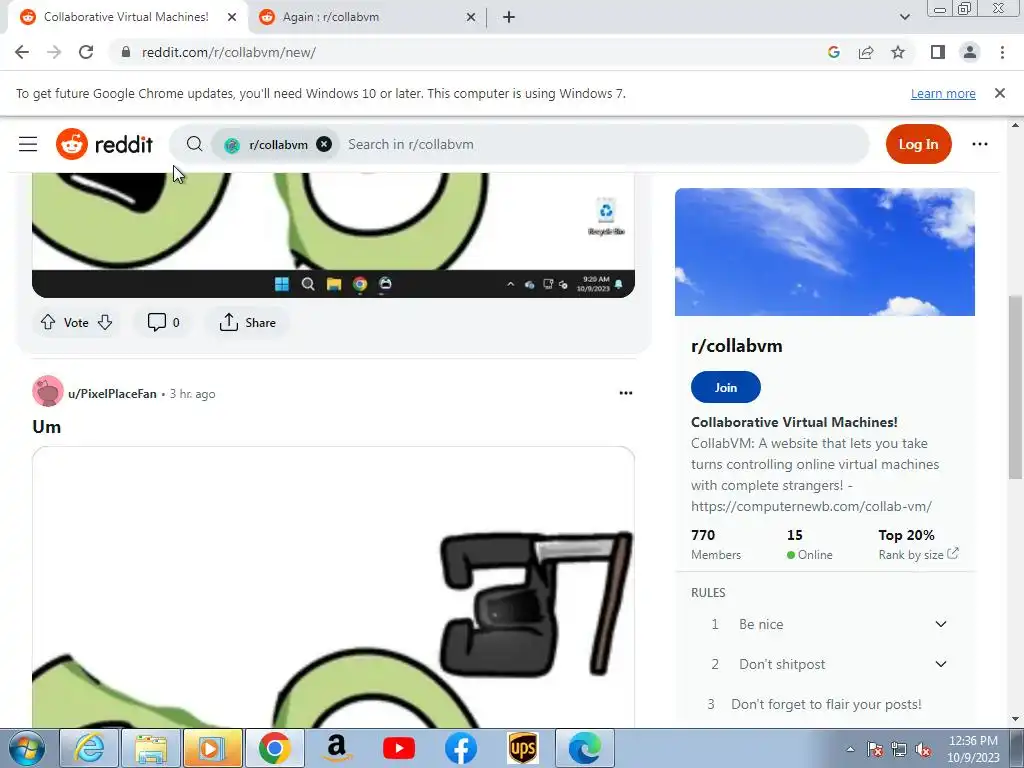The image size is (1024, 768).
Task: Click Learn more link in update bar
Action: pyautogui.click(x=943, y=93)
